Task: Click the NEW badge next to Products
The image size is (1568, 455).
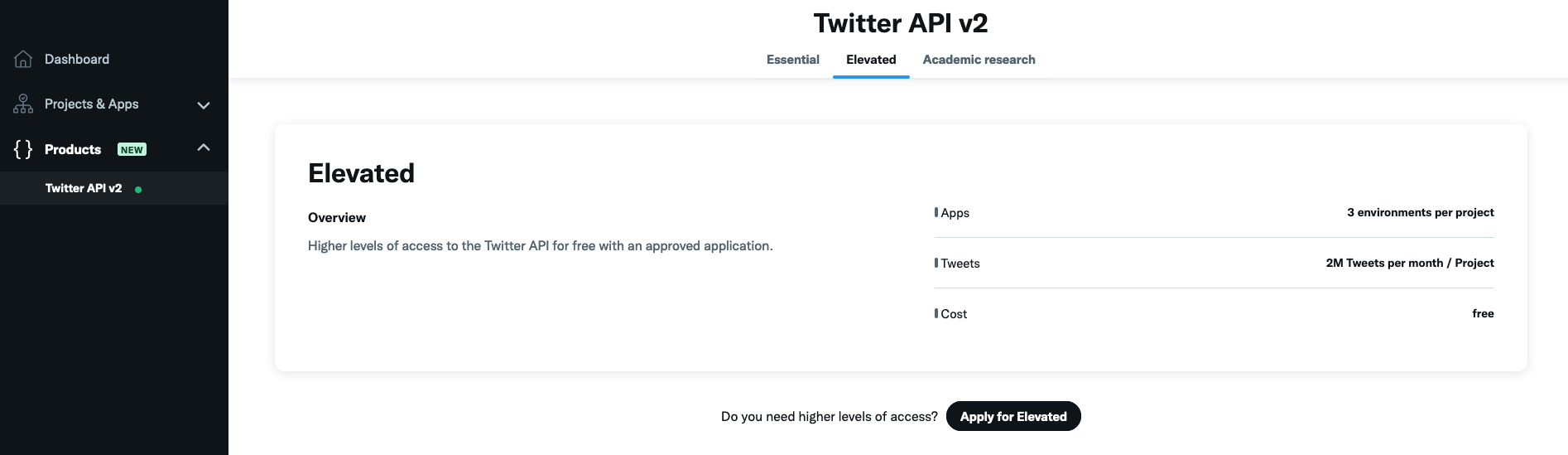Action: (132, 150)
